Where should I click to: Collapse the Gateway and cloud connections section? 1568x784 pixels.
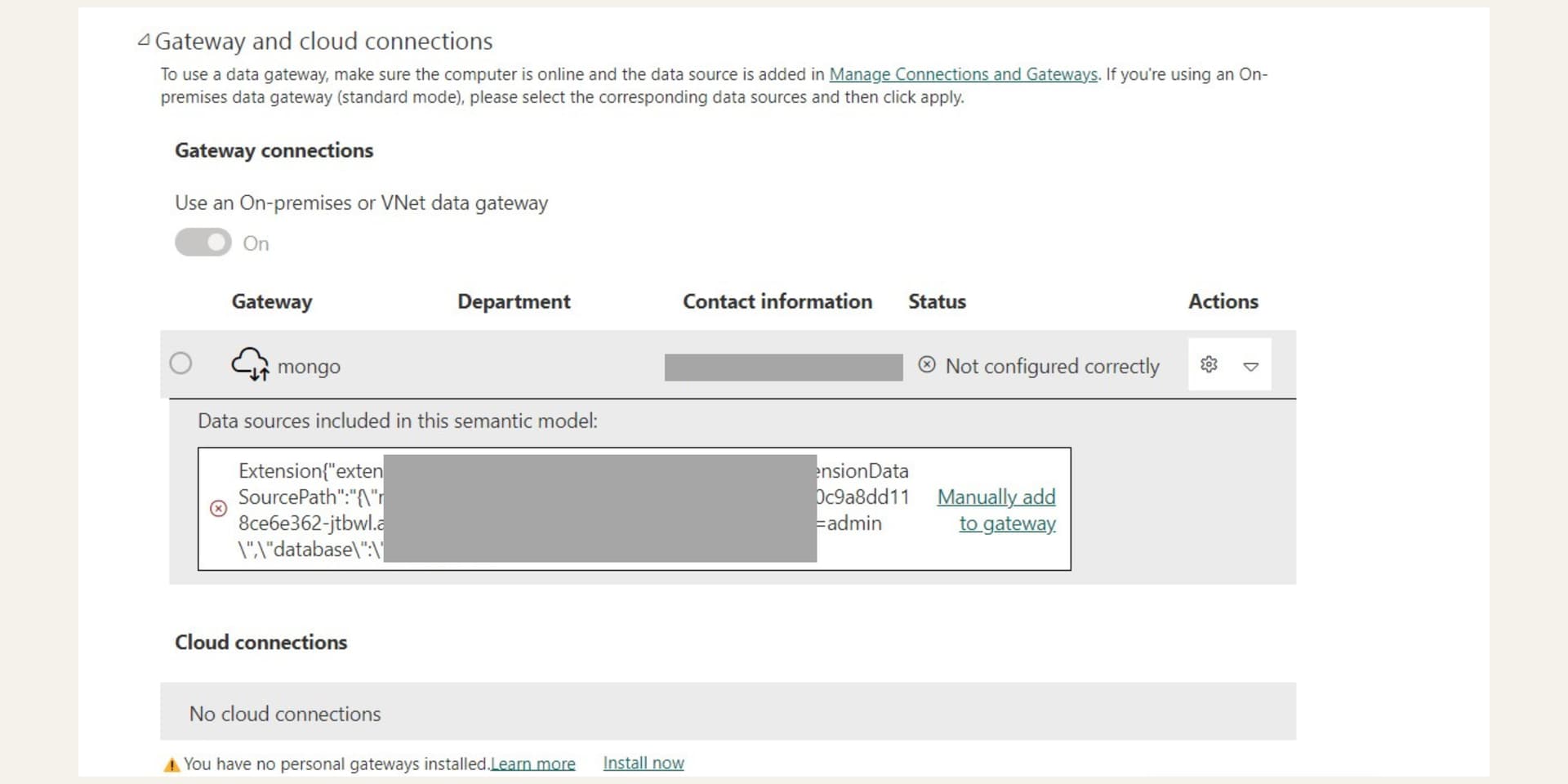(144, 40)
